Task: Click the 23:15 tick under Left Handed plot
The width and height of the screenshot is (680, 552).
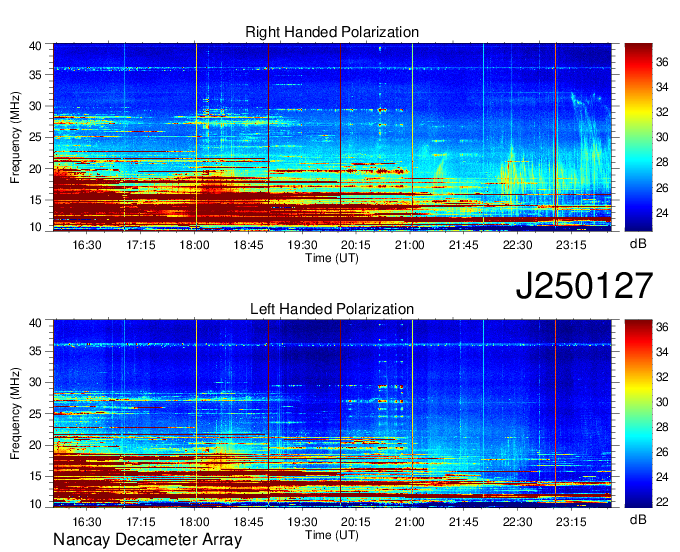Action: 571,521
